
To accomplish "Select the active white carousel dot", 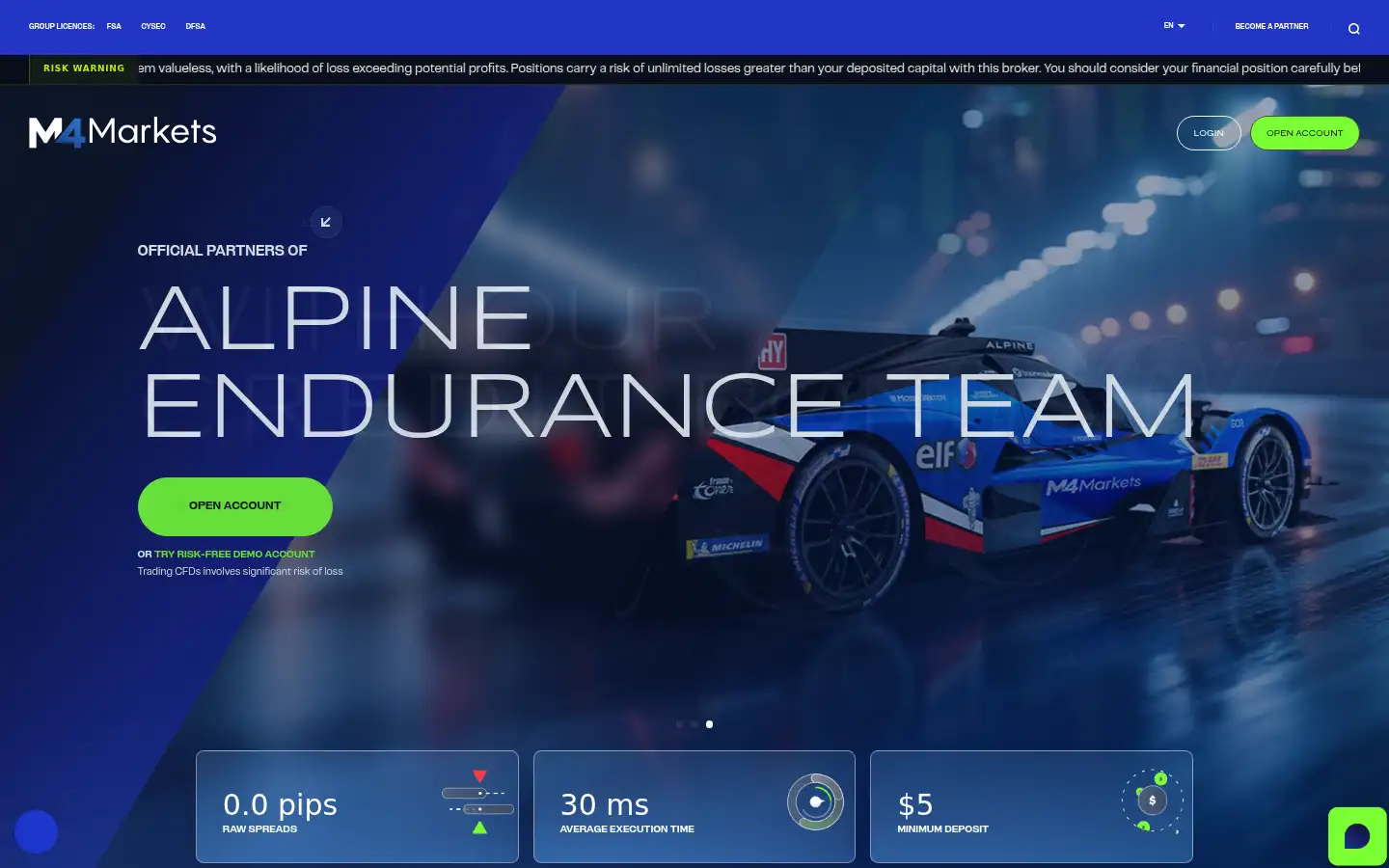I will coord(709,724).
